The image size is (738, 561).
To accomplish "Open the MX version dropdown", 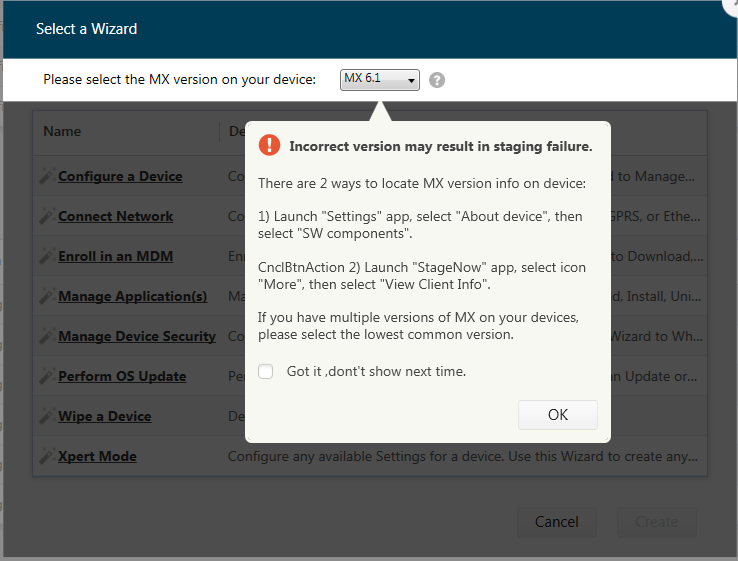I will click(380, 79).
